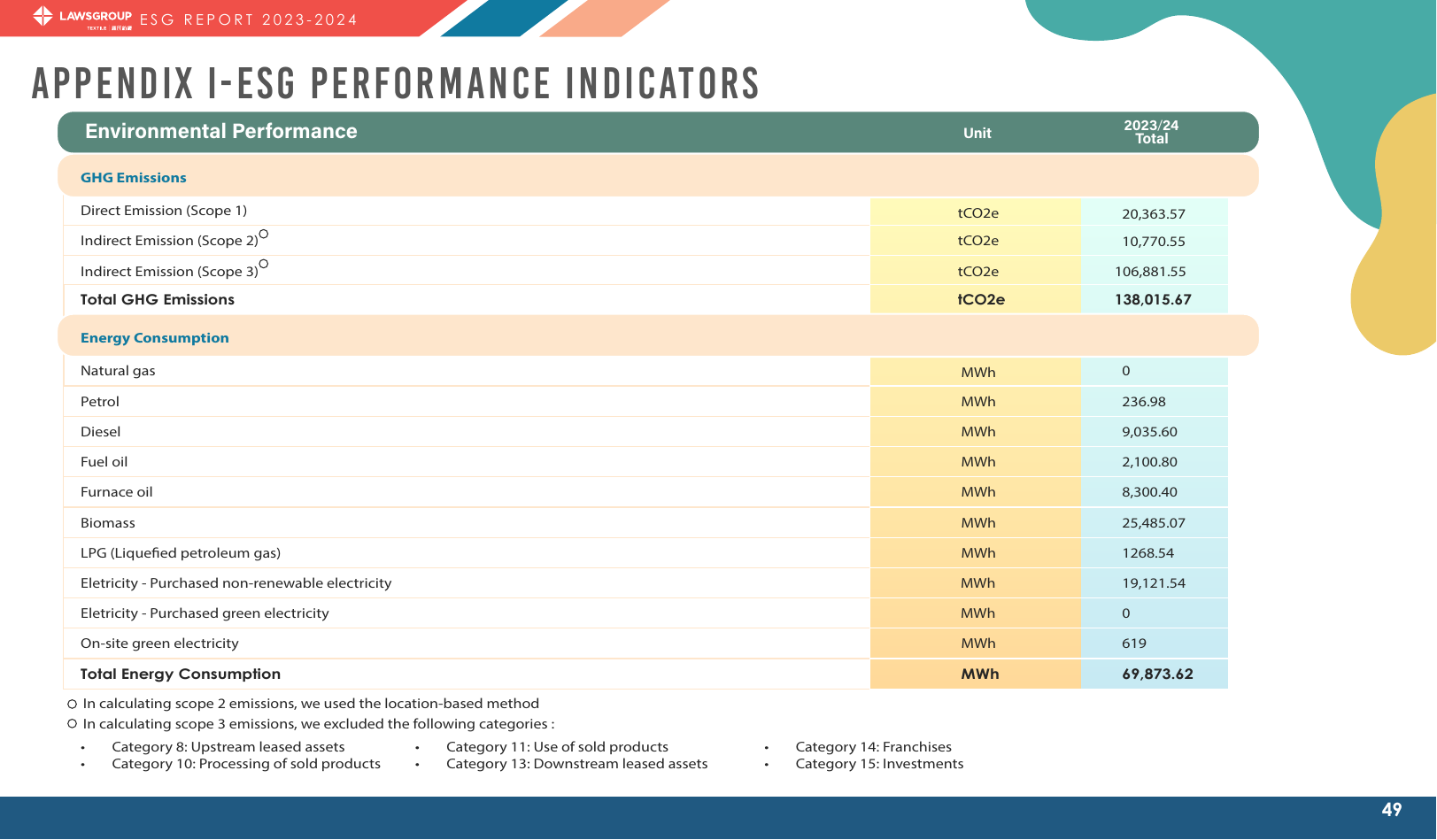The height and width of the screenshot is (840, 1437).
Task: Select the Diesel value 9,035.60
Action: [1150, 431]
